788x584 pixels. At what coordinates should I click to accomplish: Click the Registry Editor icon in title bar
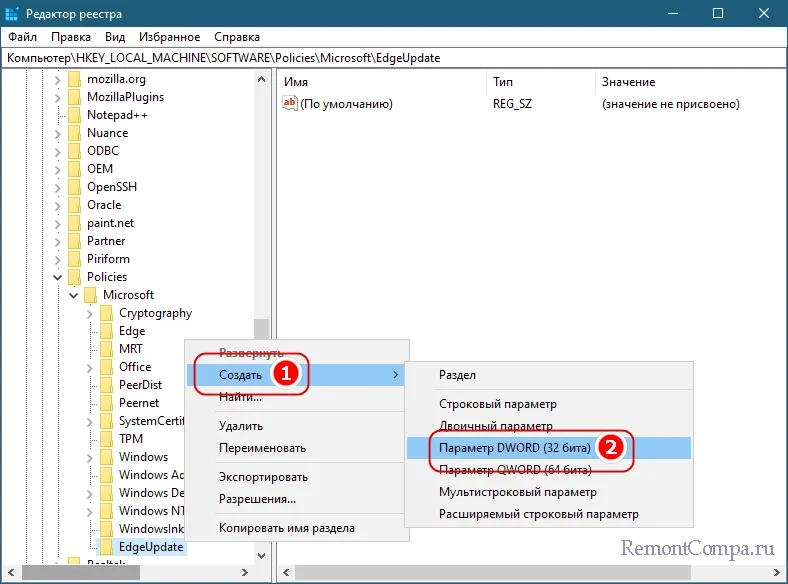point(15,14)
